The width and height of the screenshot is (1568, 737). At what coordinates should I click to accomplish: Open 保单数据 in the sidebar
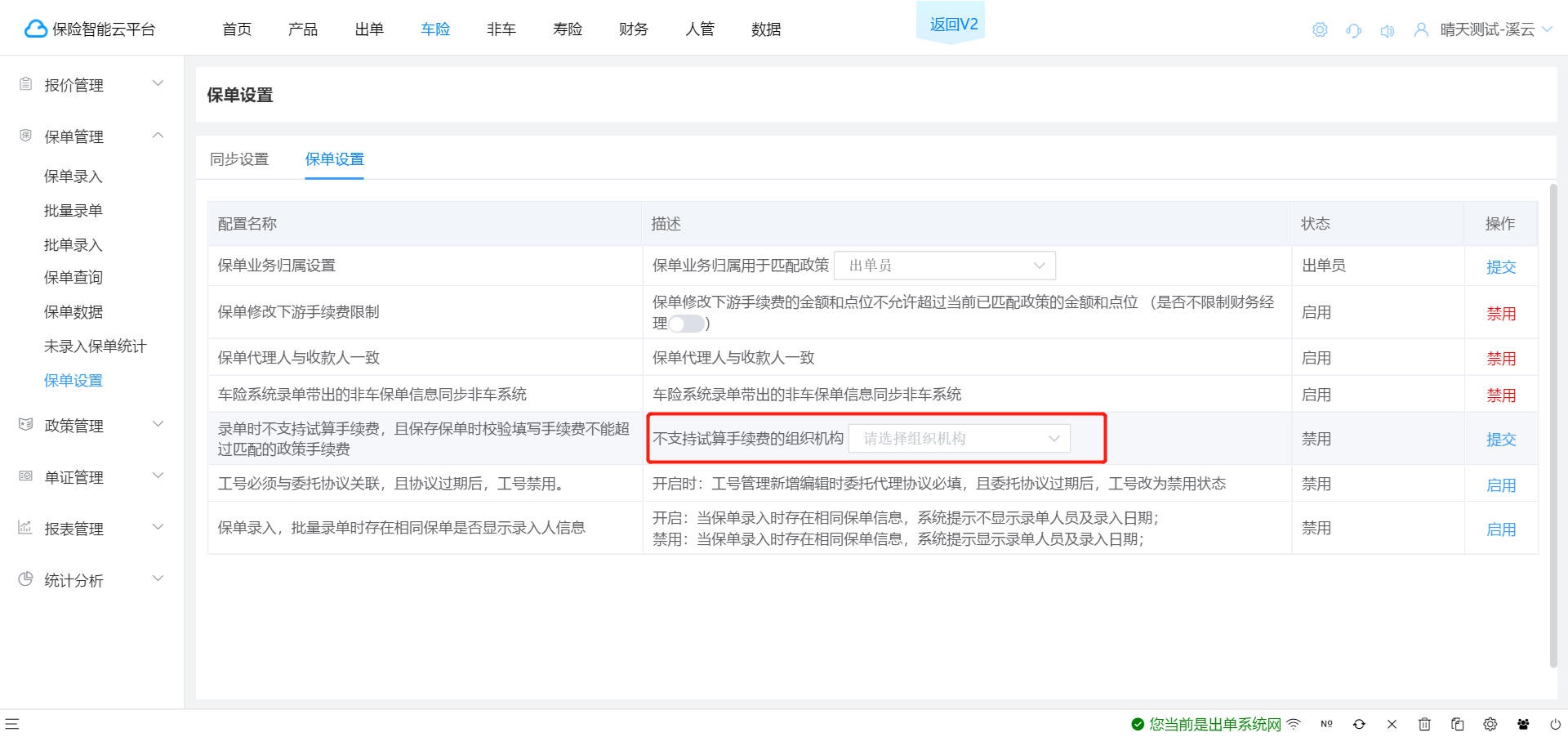point(73,312)
